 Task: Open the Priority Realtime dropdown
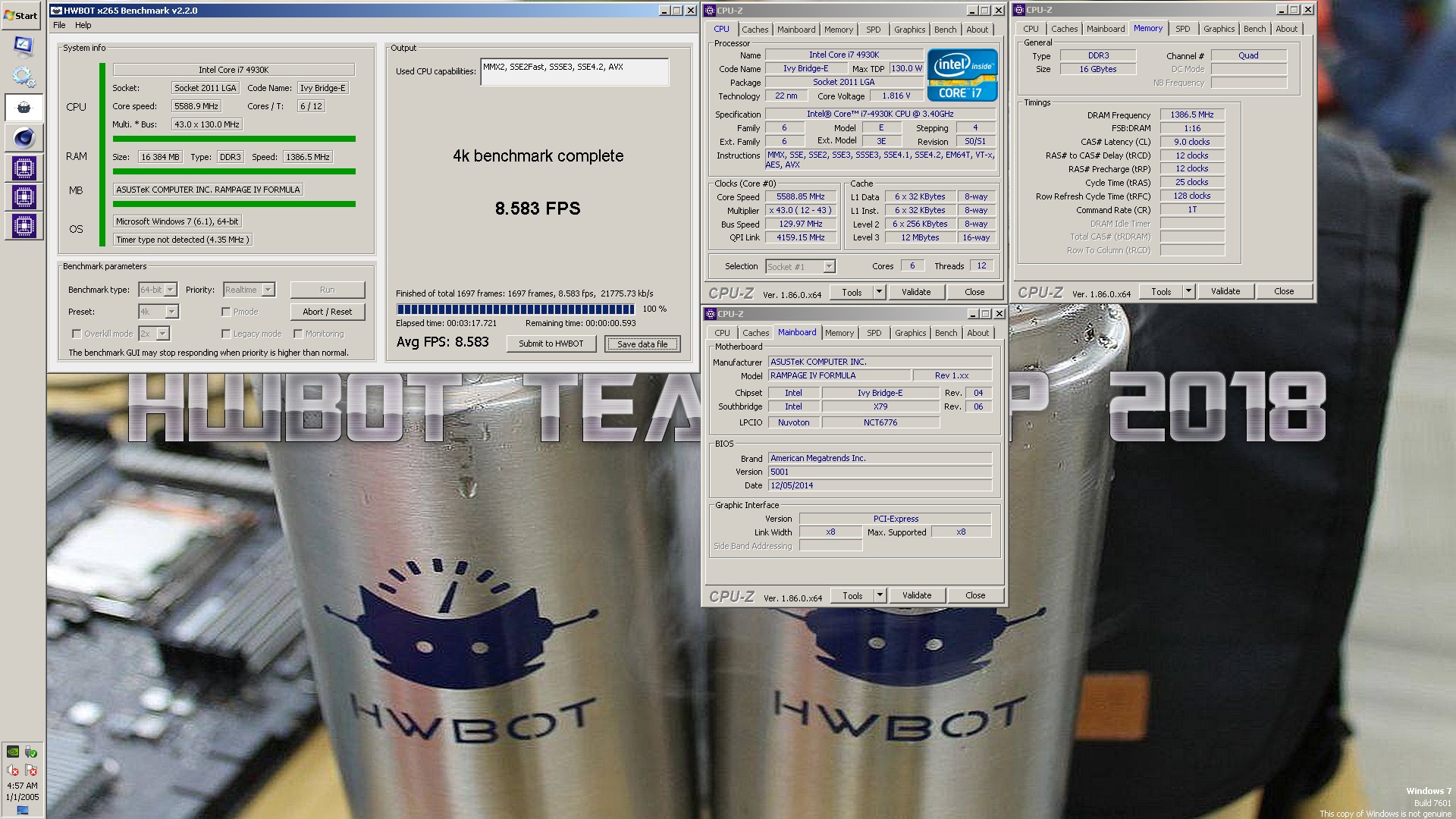(x=268, y=290)
